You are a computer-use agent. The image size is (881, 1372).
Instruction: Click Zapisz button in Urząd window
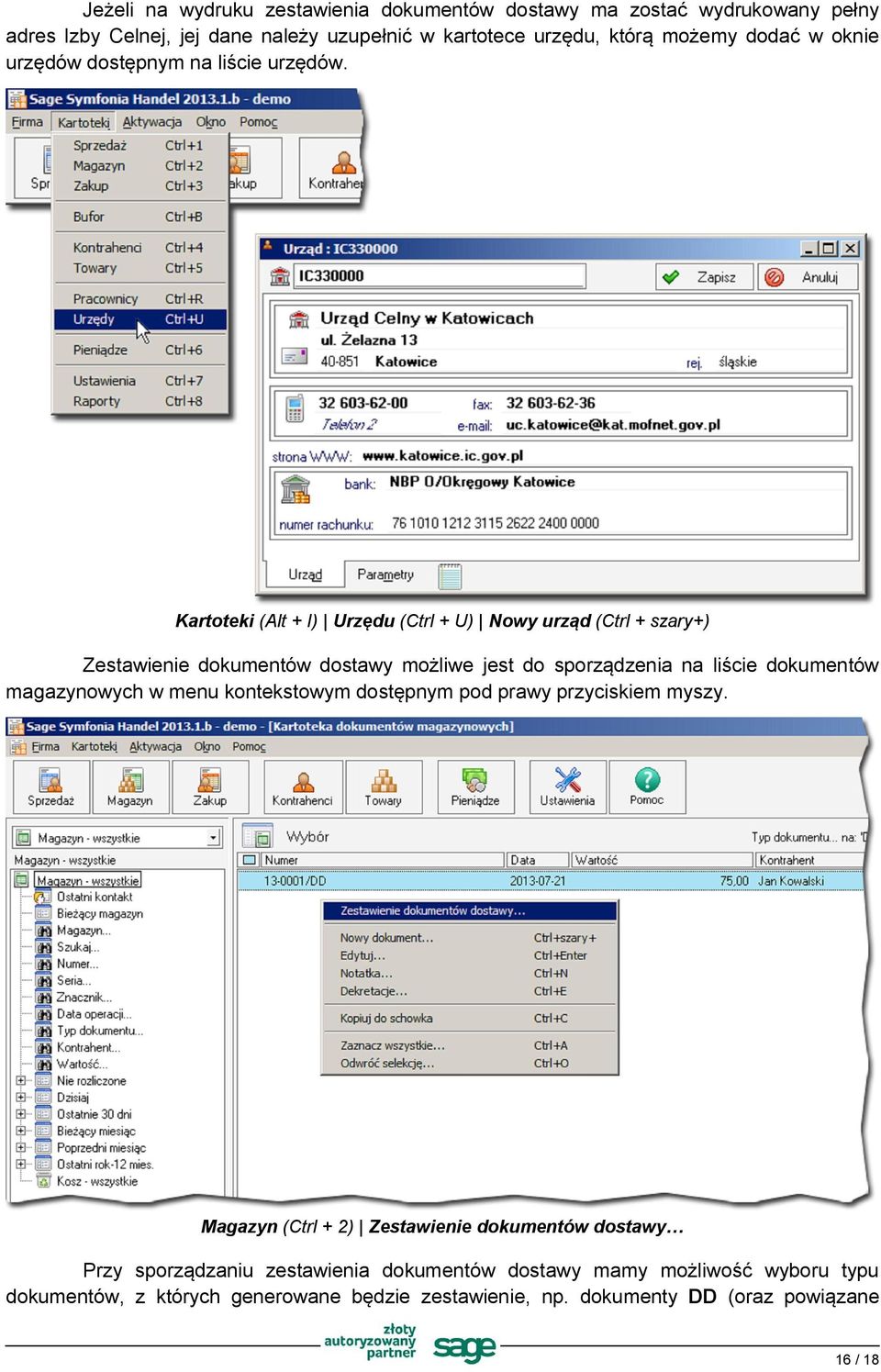tap(705, 277)
